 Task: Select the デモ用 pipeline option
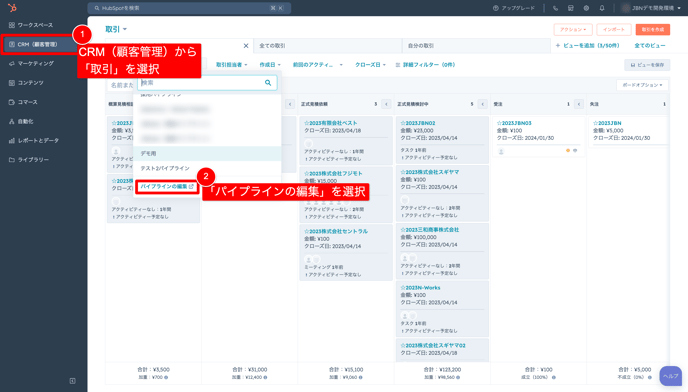point(207,154)
